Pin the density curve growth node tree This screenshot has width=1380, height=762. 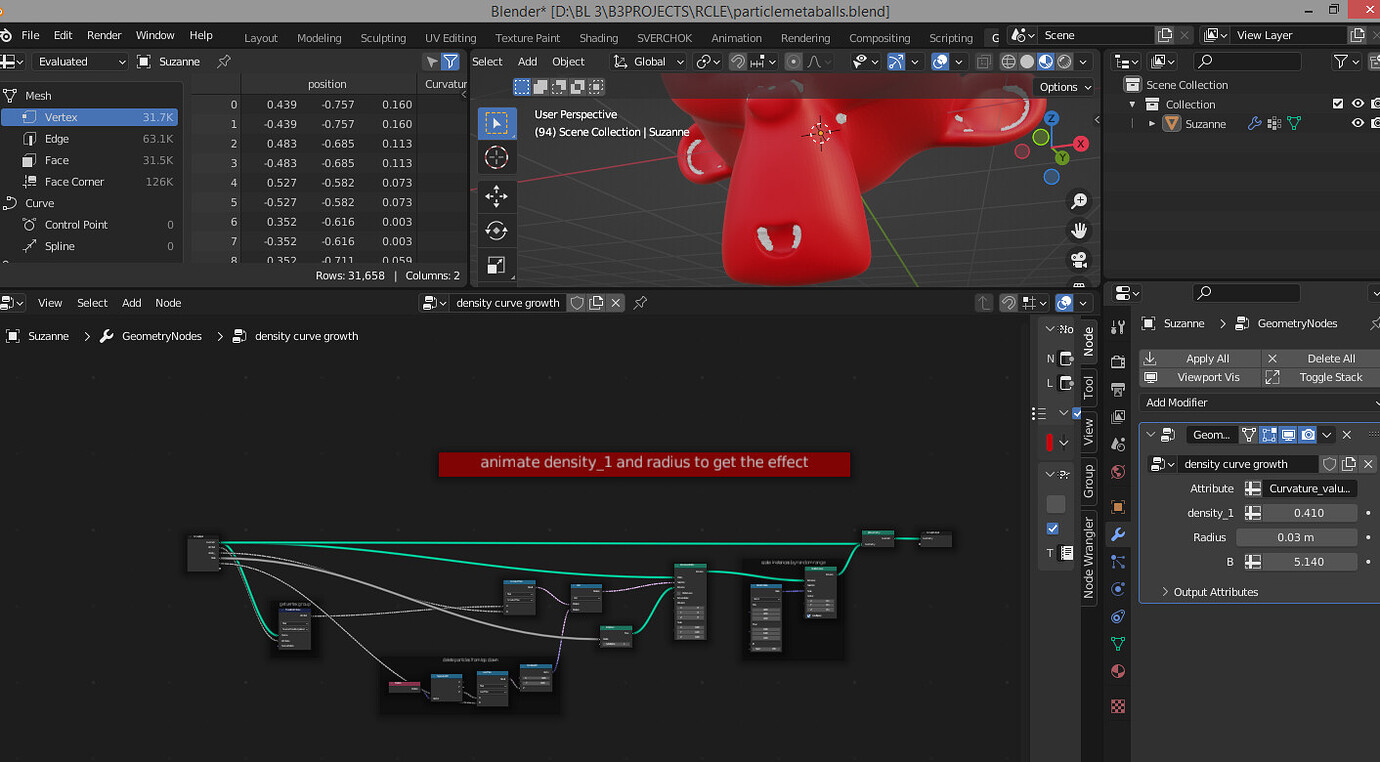click(640, 302)
